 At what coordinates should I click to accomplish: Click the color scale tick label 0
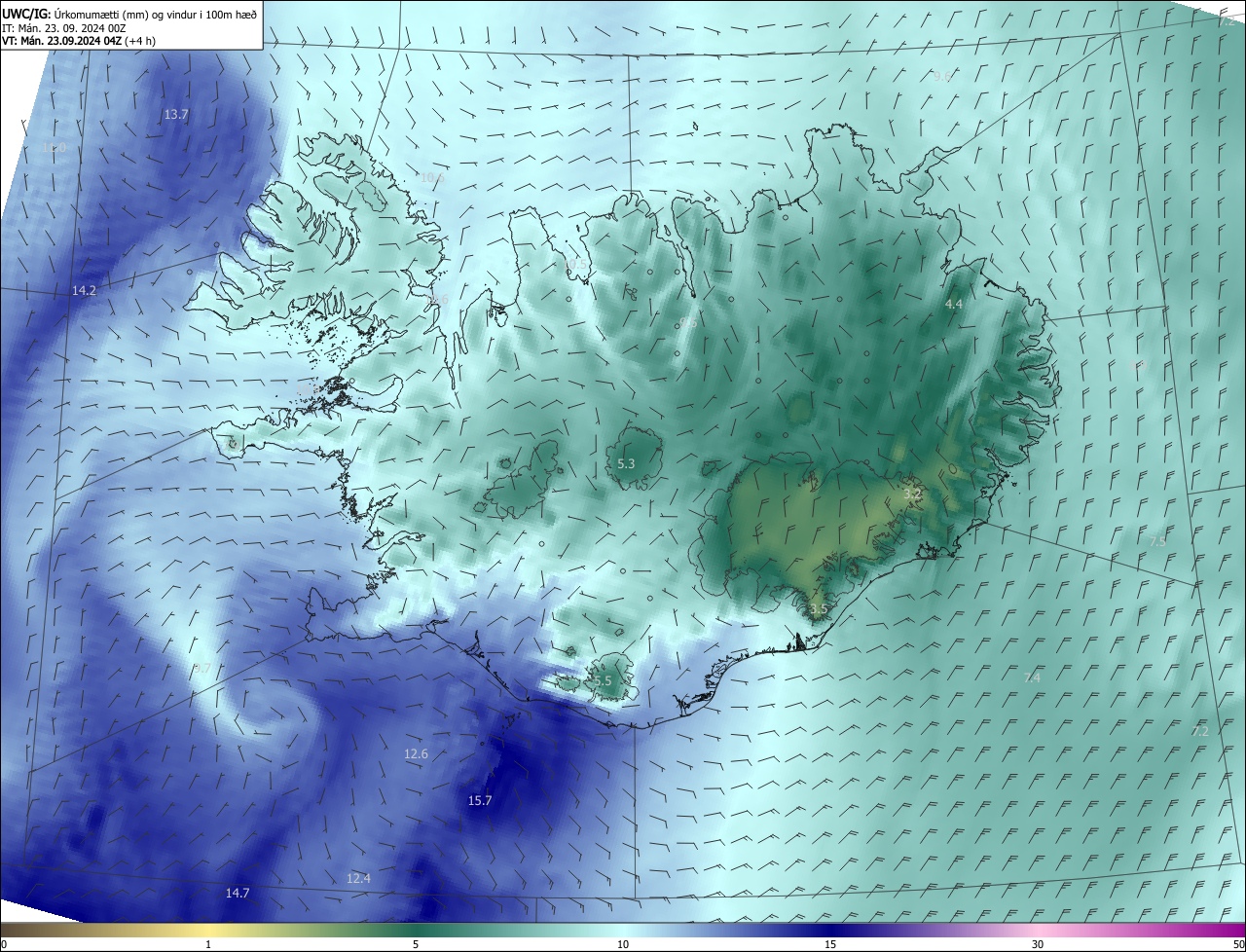(x=4, y=944)
